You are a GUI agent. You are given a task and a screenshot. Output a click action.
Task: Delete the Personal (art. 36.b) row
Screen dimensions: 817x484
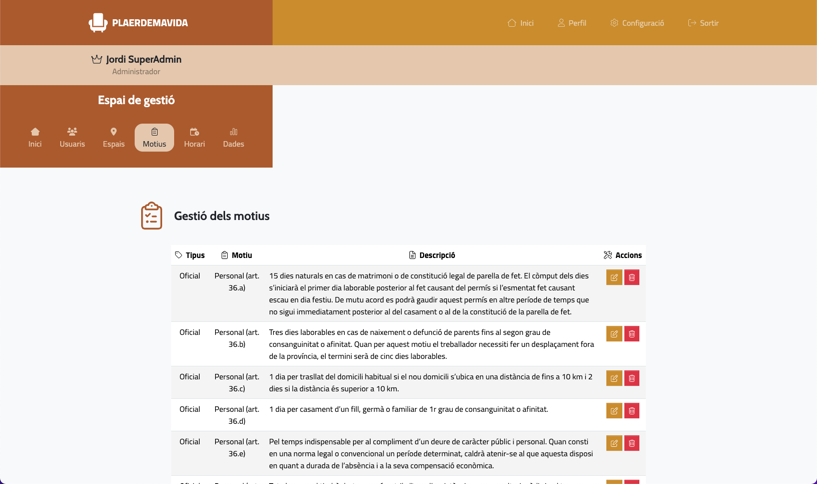click(x=632, y=334)
